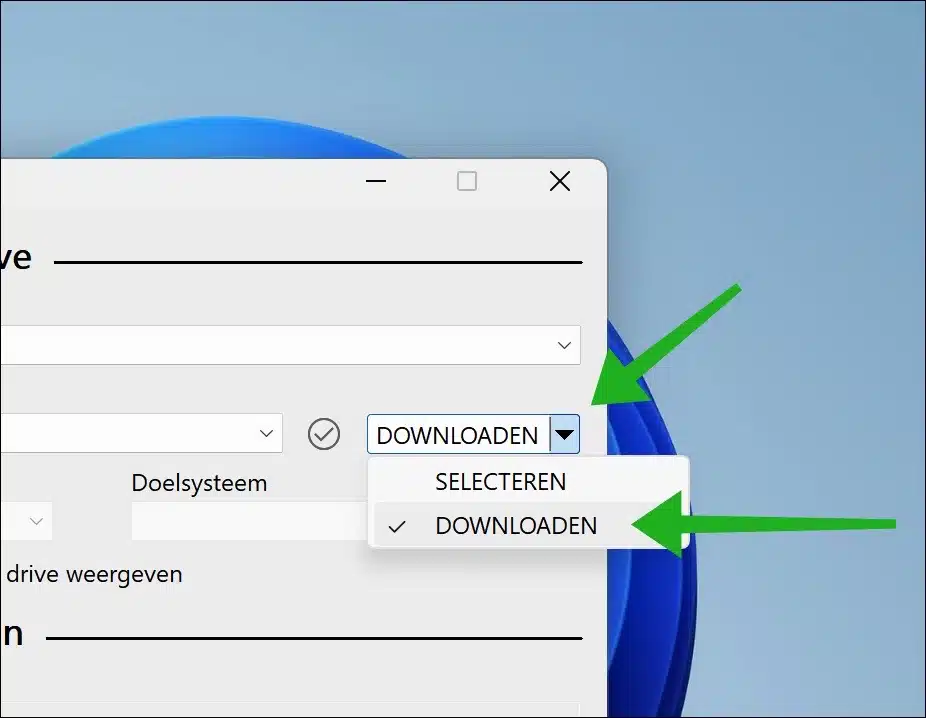Choose SELECTEREN from the open dropdown menu
Image resolution: width=926 pixels, height=718 pixels.
coord(500,481)
